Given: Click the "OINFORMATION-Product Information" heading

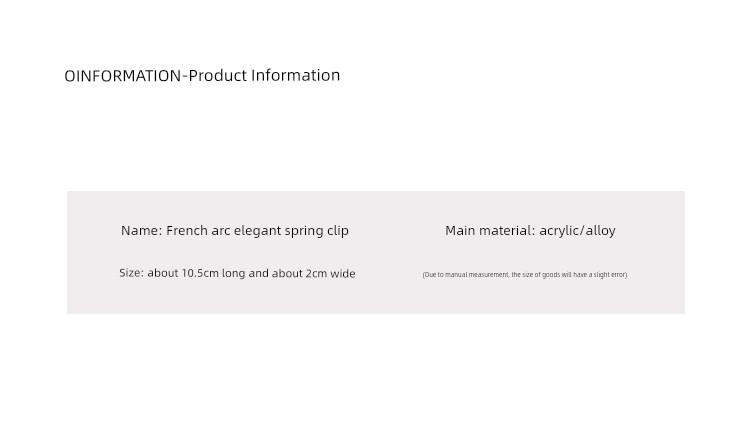Looking at the screenshot, I should tap(202, 76).
